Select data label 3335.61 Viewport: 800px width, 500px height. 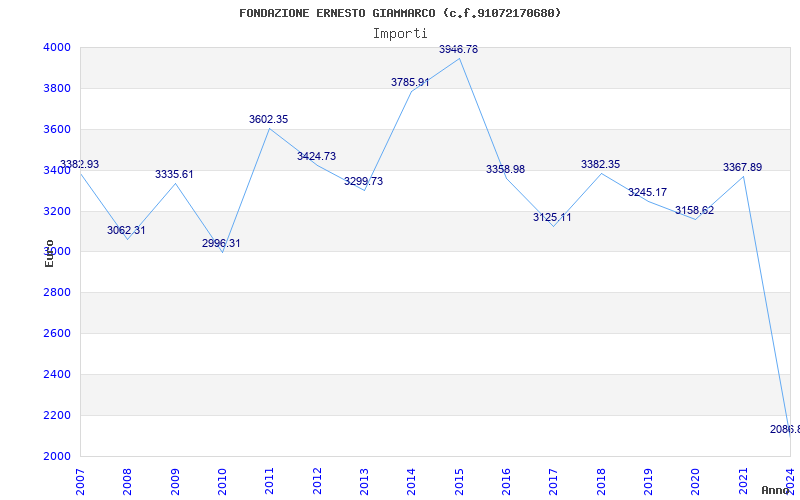coord(174,174)
